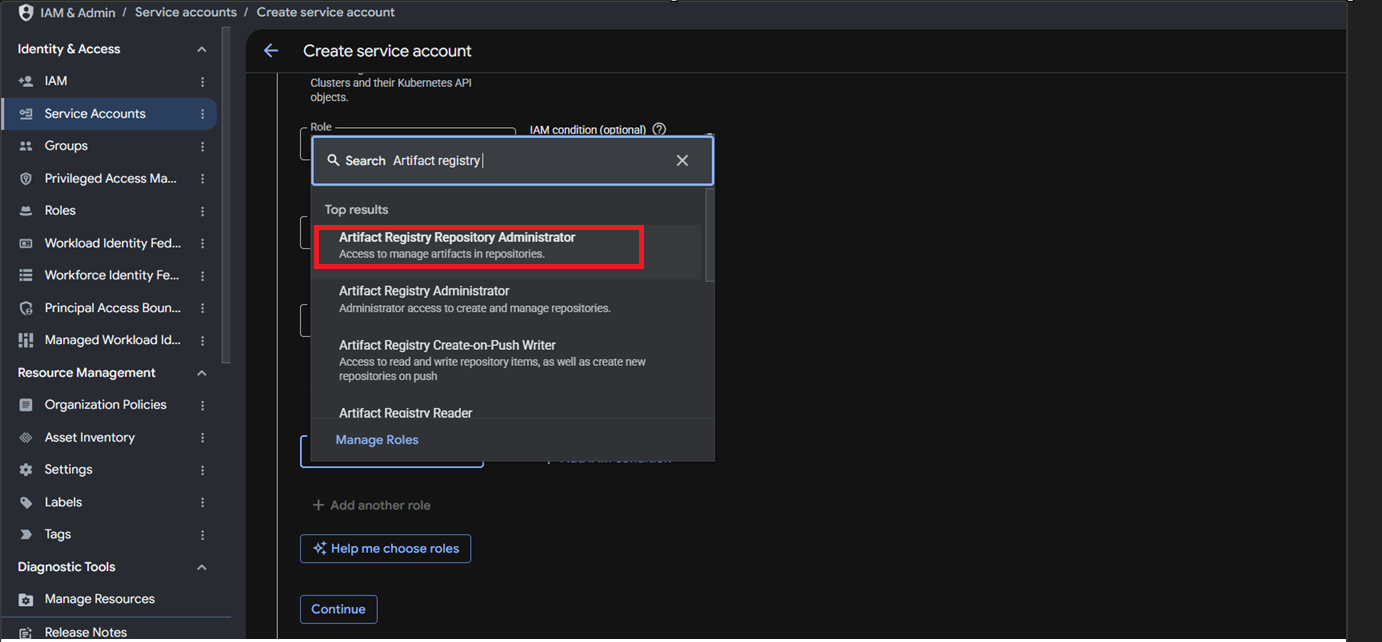Click the Manage Resources folder icon

coord(26,599)
